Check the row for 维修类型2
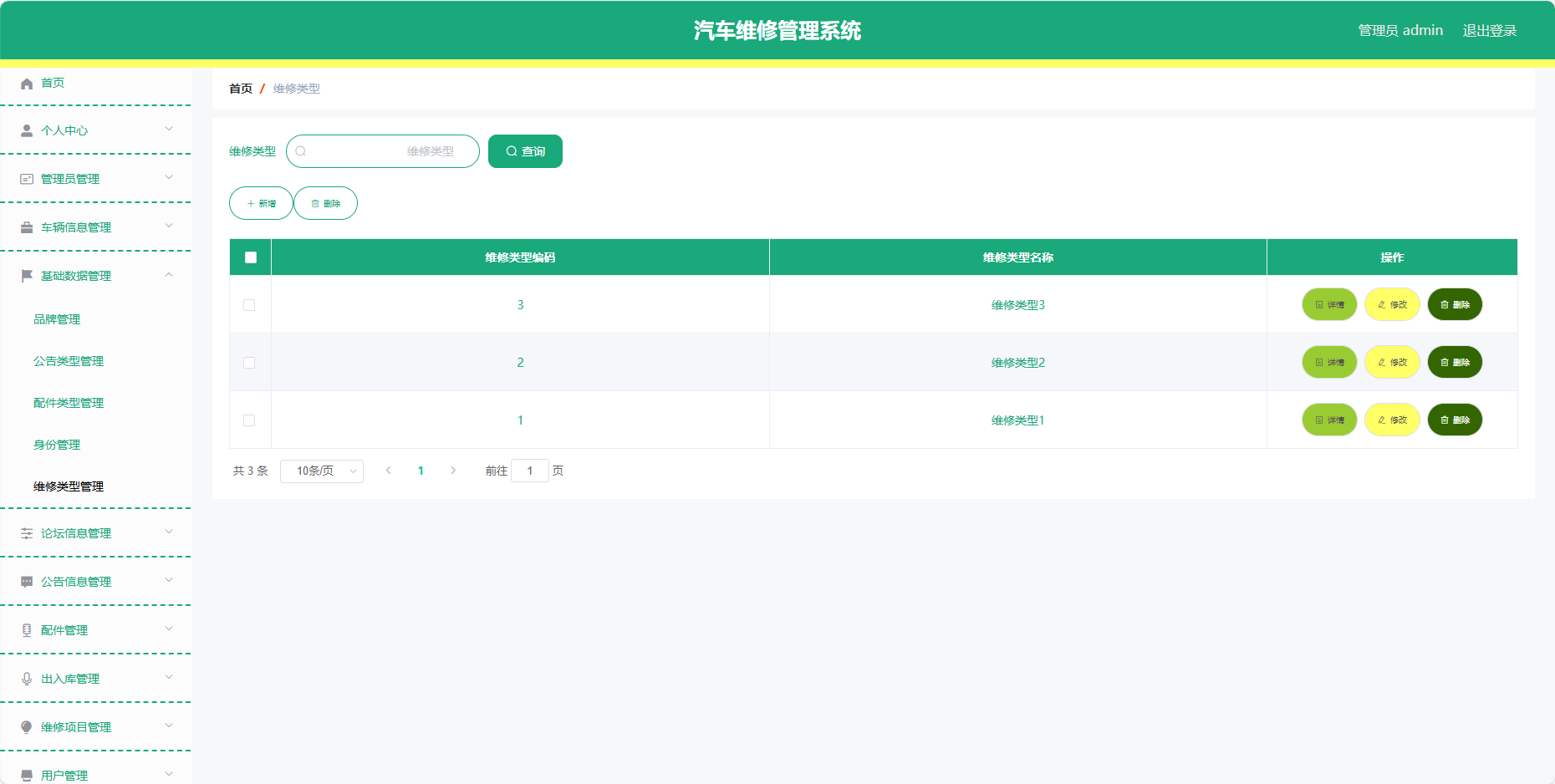 click(x=249, y=363)
